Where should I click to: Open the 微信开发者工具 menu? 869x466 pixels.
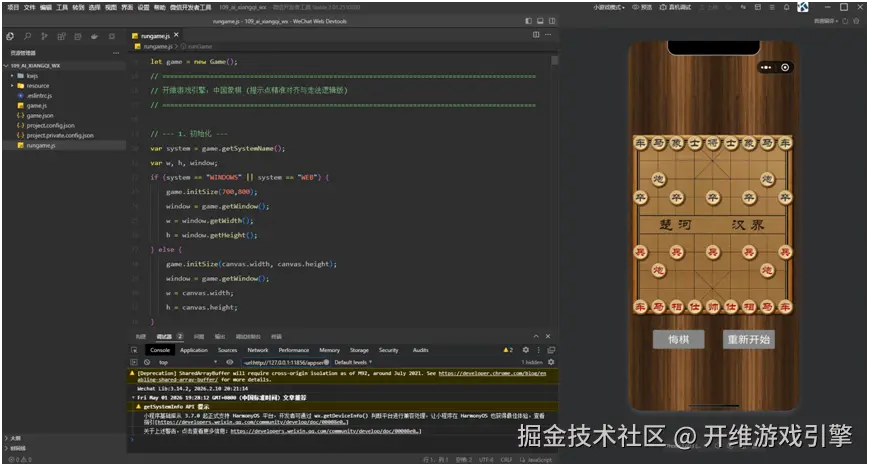tap(191, 7)
